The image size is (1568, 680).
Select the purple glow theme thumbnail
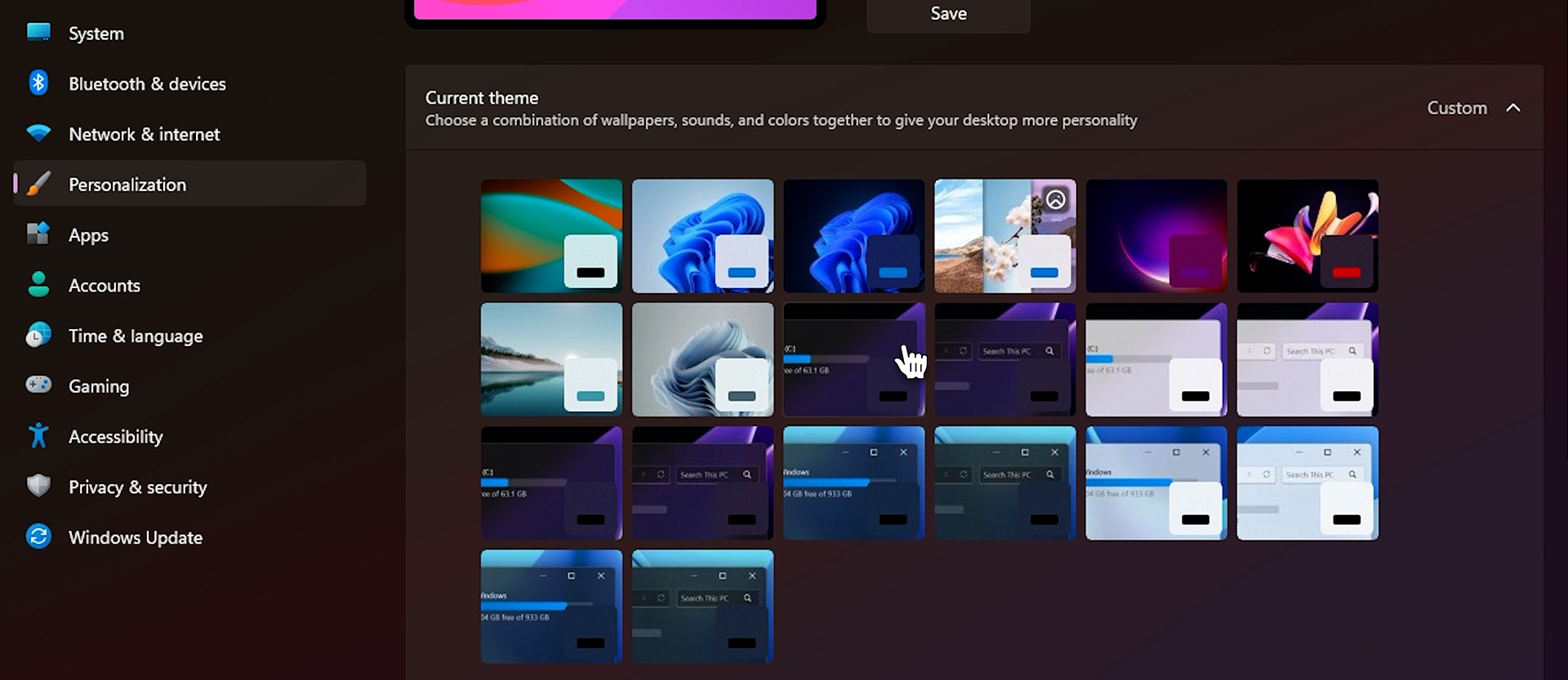pos(1156,235)
